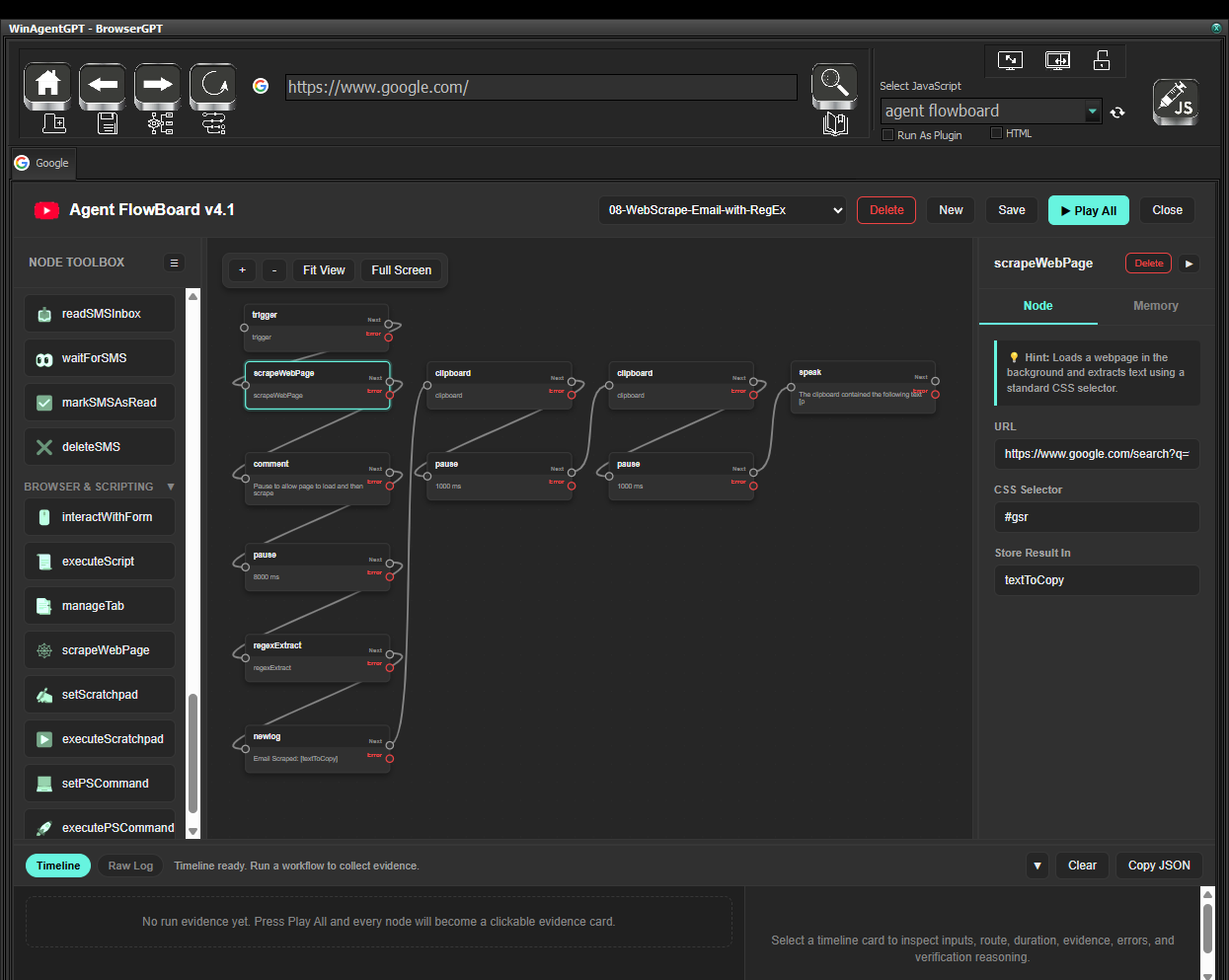Edit the CSS Selector field

tap(1097, 517)
